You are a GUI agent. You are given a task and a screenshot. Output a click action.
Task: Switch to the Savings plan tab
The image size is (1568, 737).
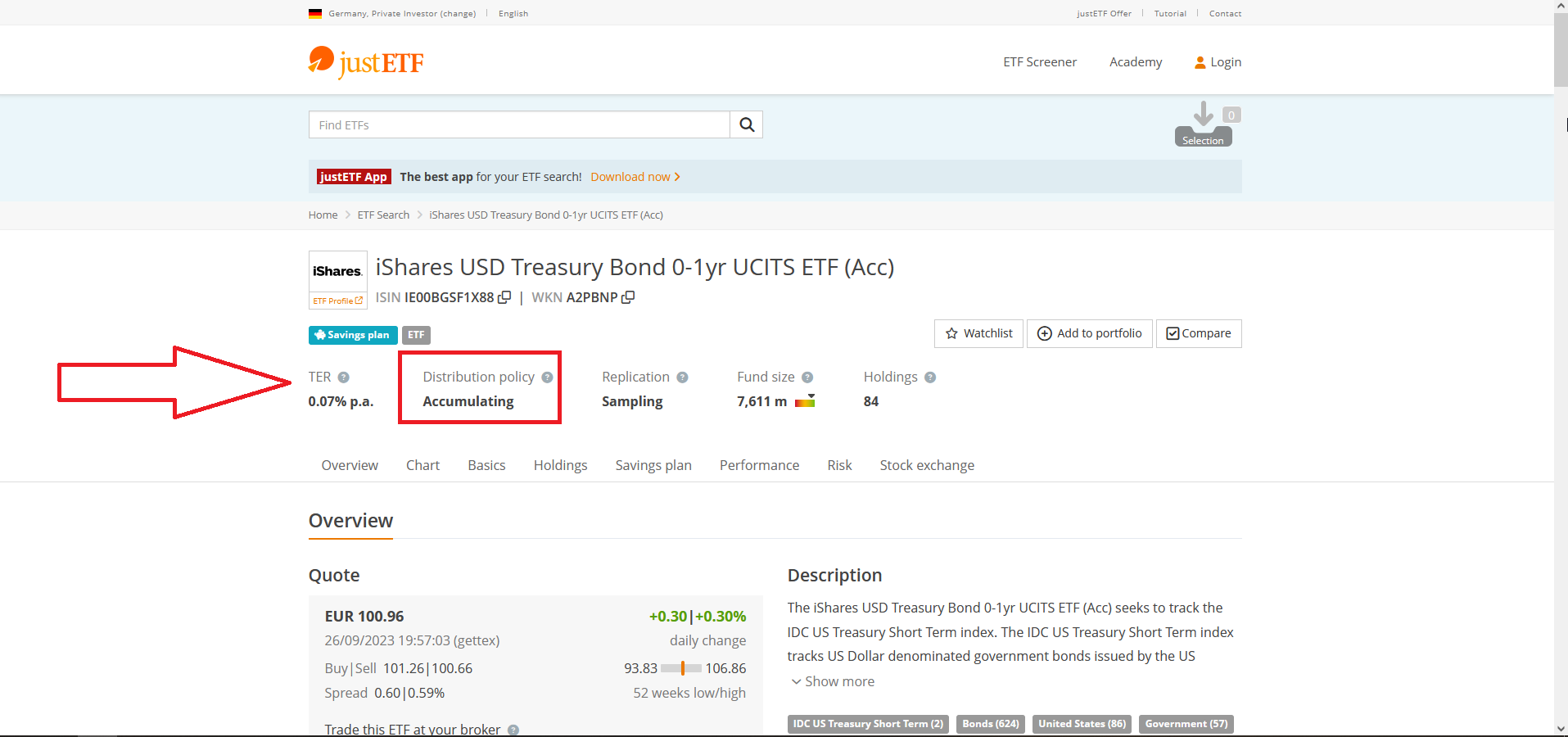[653, 465]
